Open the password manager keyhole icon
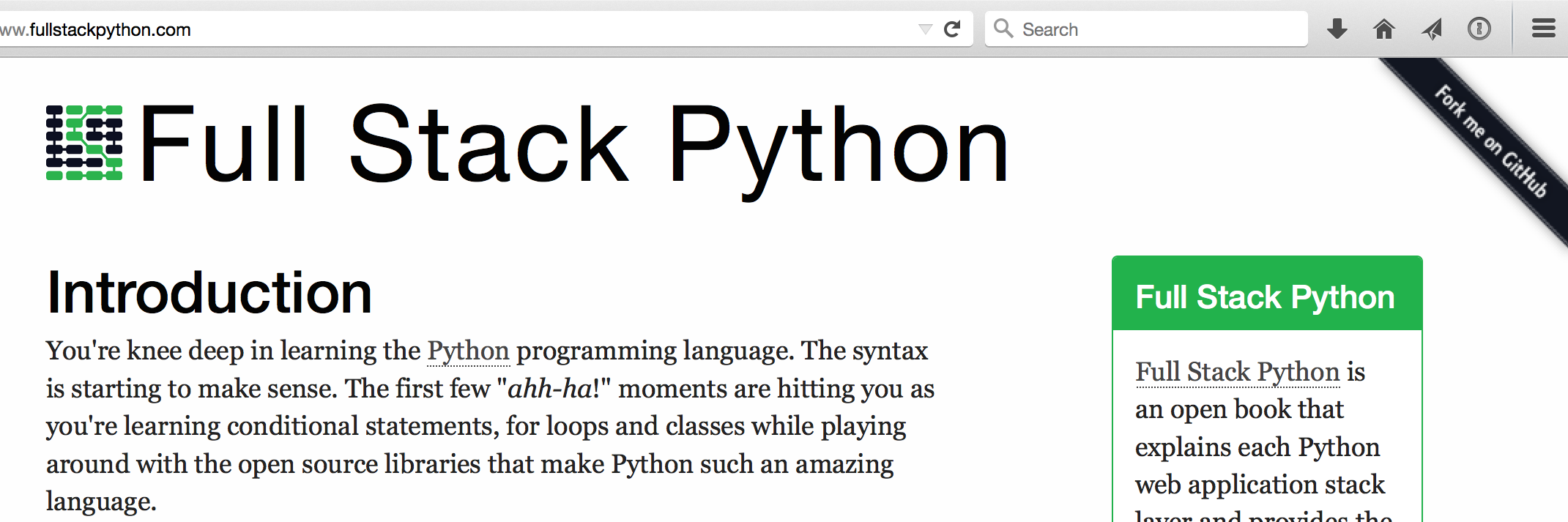1568x522 pixels. [x=1479, y=29]
